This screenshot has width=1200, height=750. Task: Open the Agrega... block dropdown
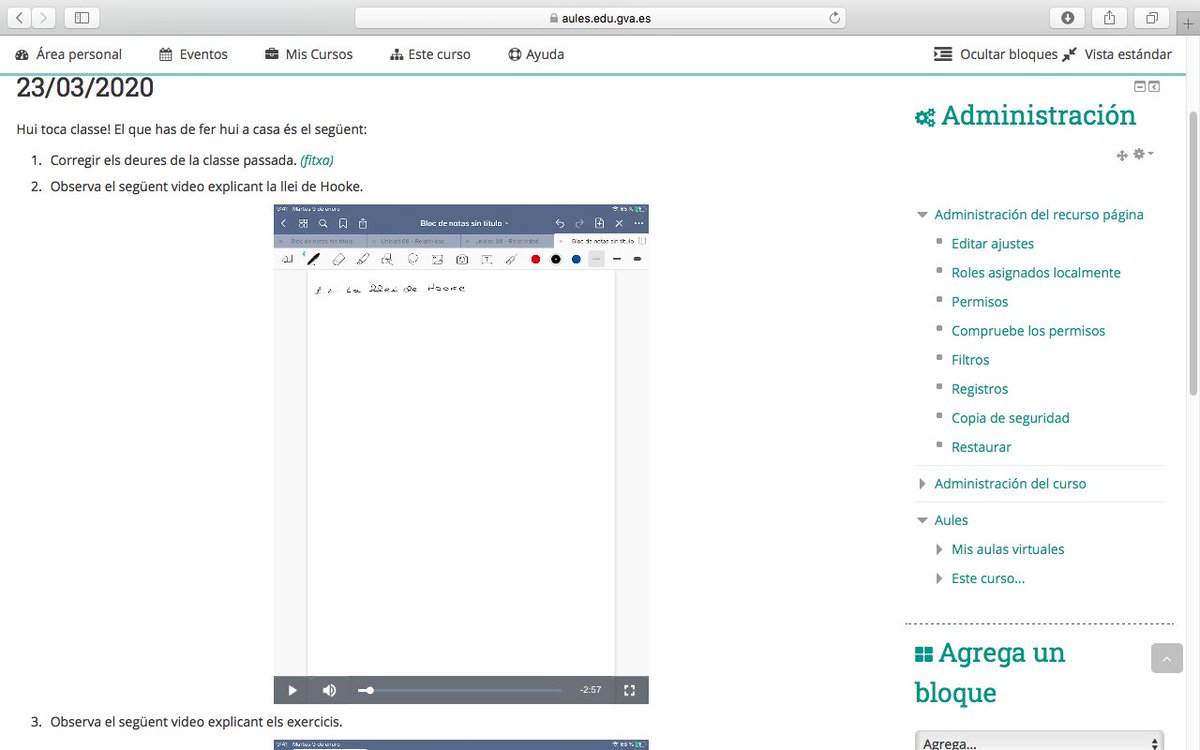point(1039,743)
